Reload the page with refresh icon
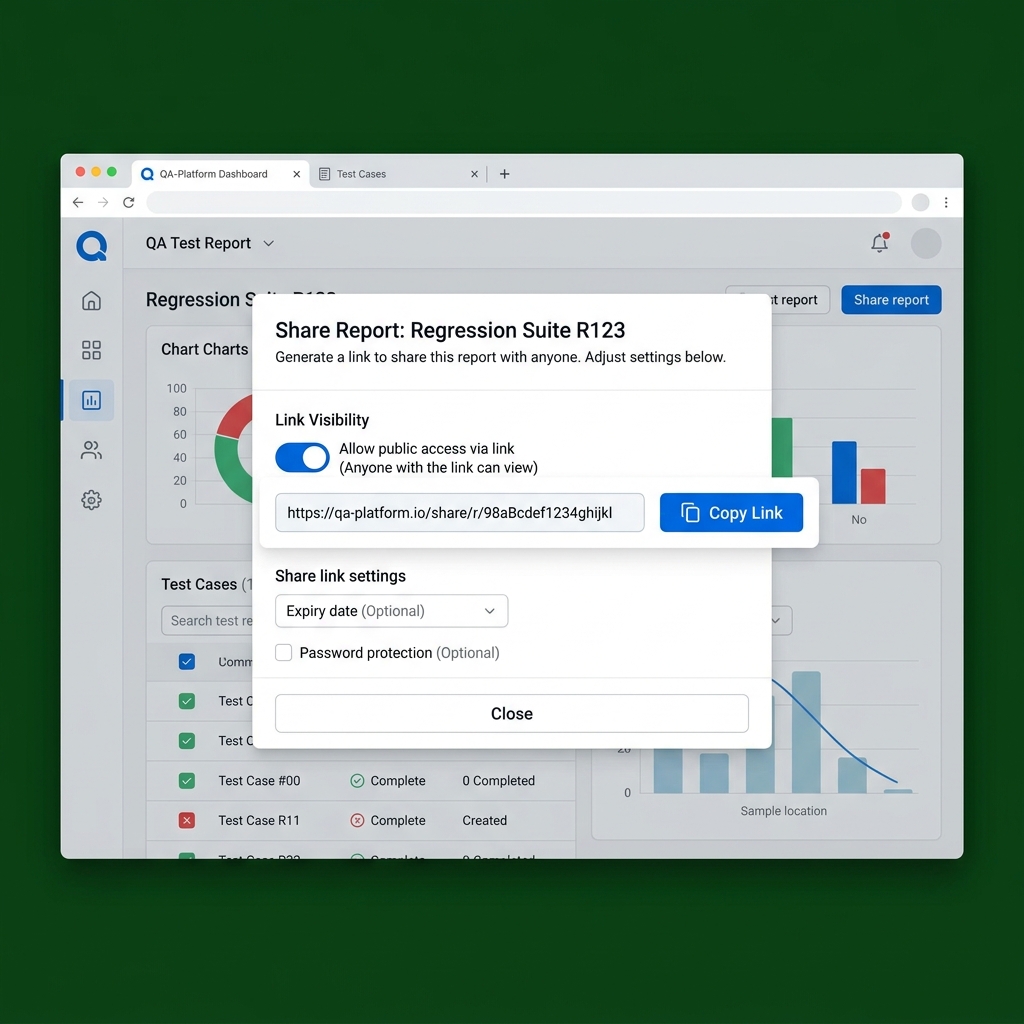The width and height of the screenshot is (1024, 1024). click(129, 202)
